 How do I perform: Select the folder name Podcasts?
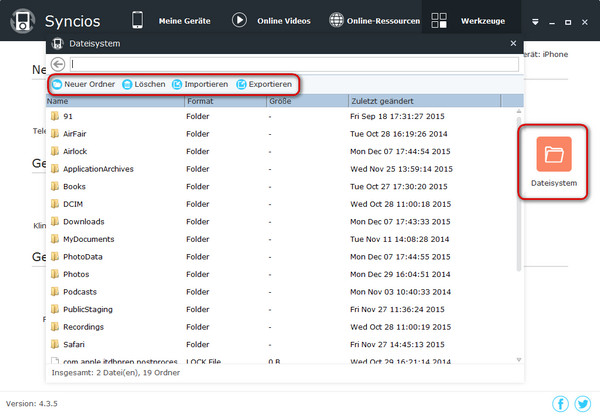point(80,292)
